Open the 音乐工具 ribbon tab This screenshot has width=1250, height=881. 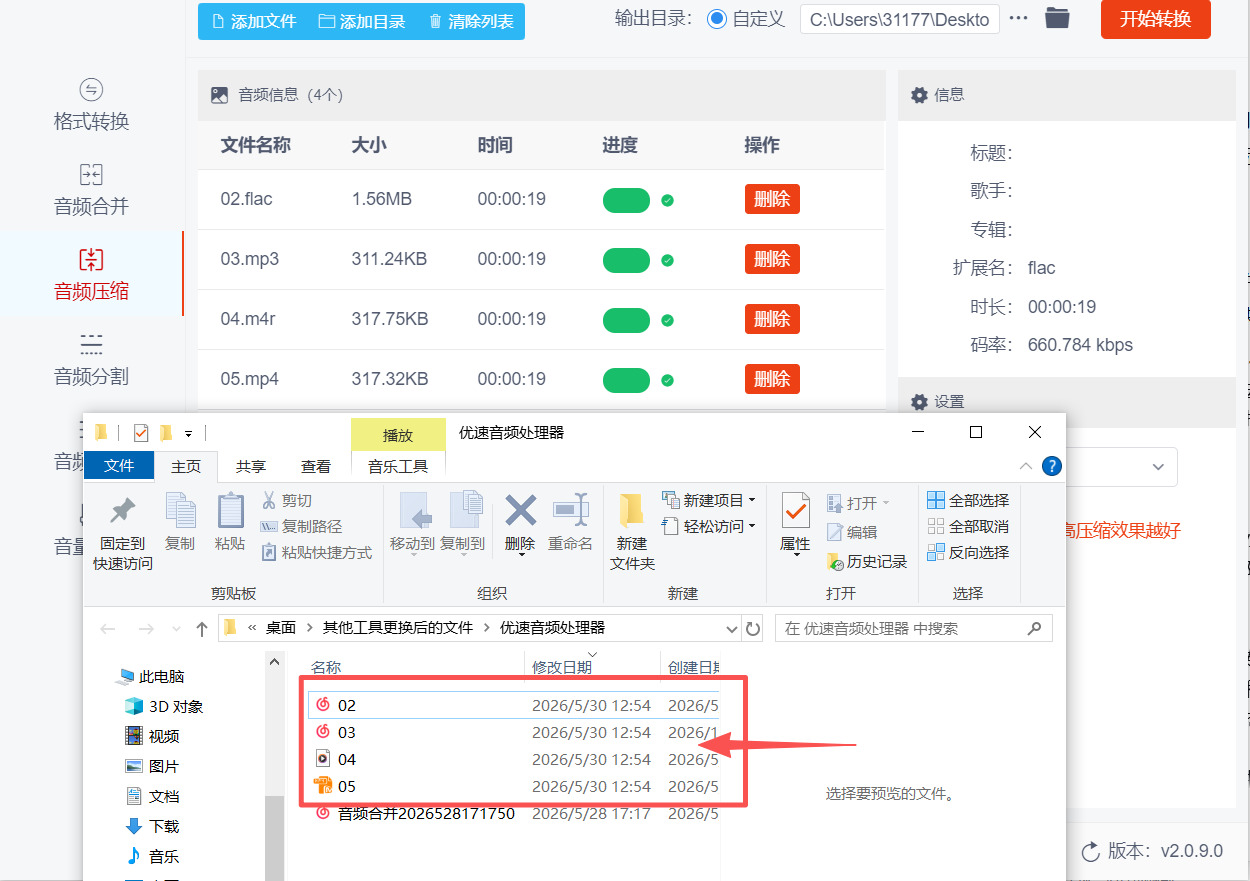click(x=398, y=466)
